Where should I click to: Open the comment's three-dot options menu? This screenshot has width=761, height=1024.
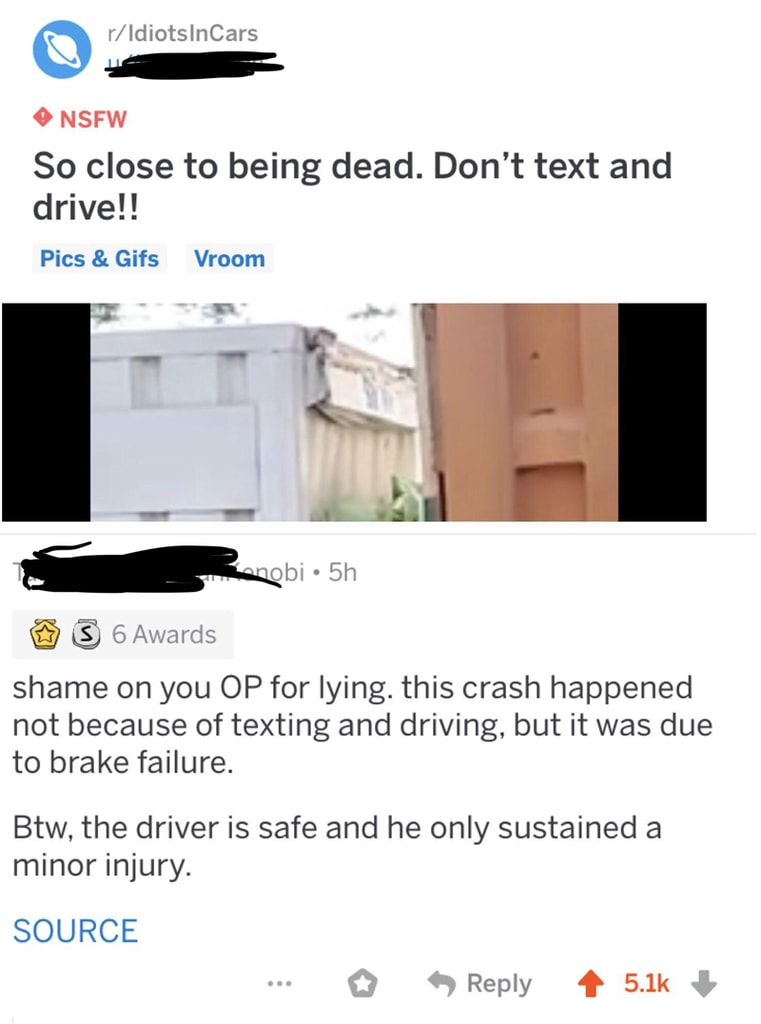point(278,983)
